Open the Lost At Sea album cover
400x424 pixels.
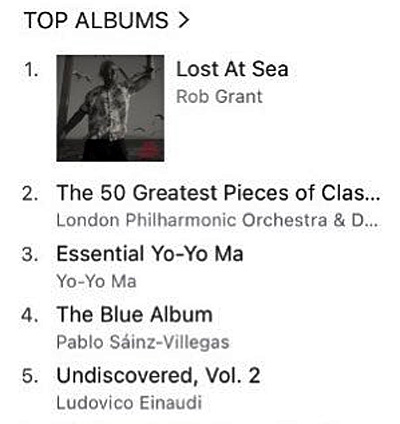tap(110, 108)
